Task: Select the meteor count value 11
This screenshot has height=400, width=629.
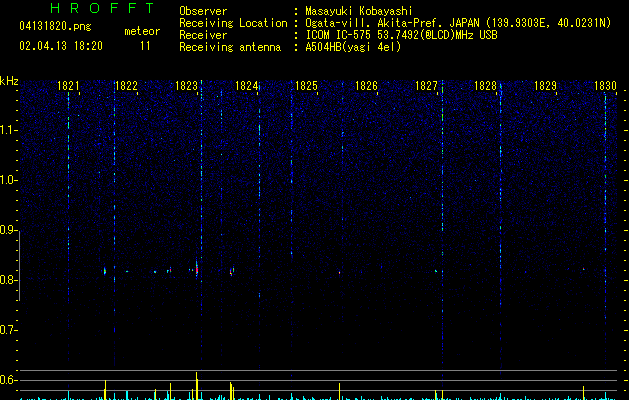Action: 145,46
